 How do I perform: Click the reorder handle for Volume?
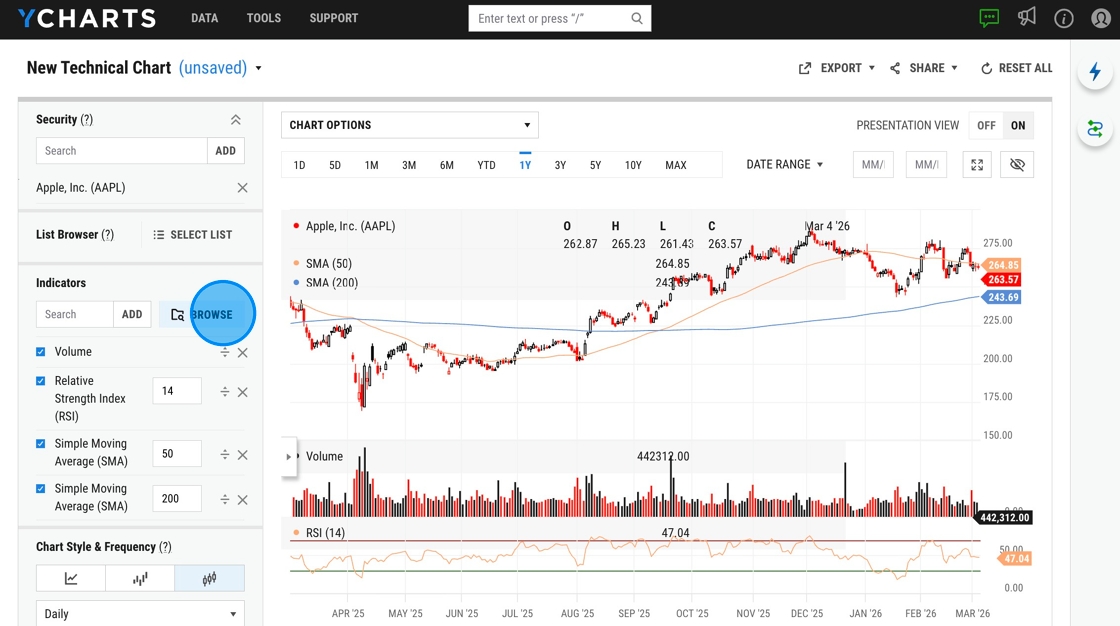point(224,353)
